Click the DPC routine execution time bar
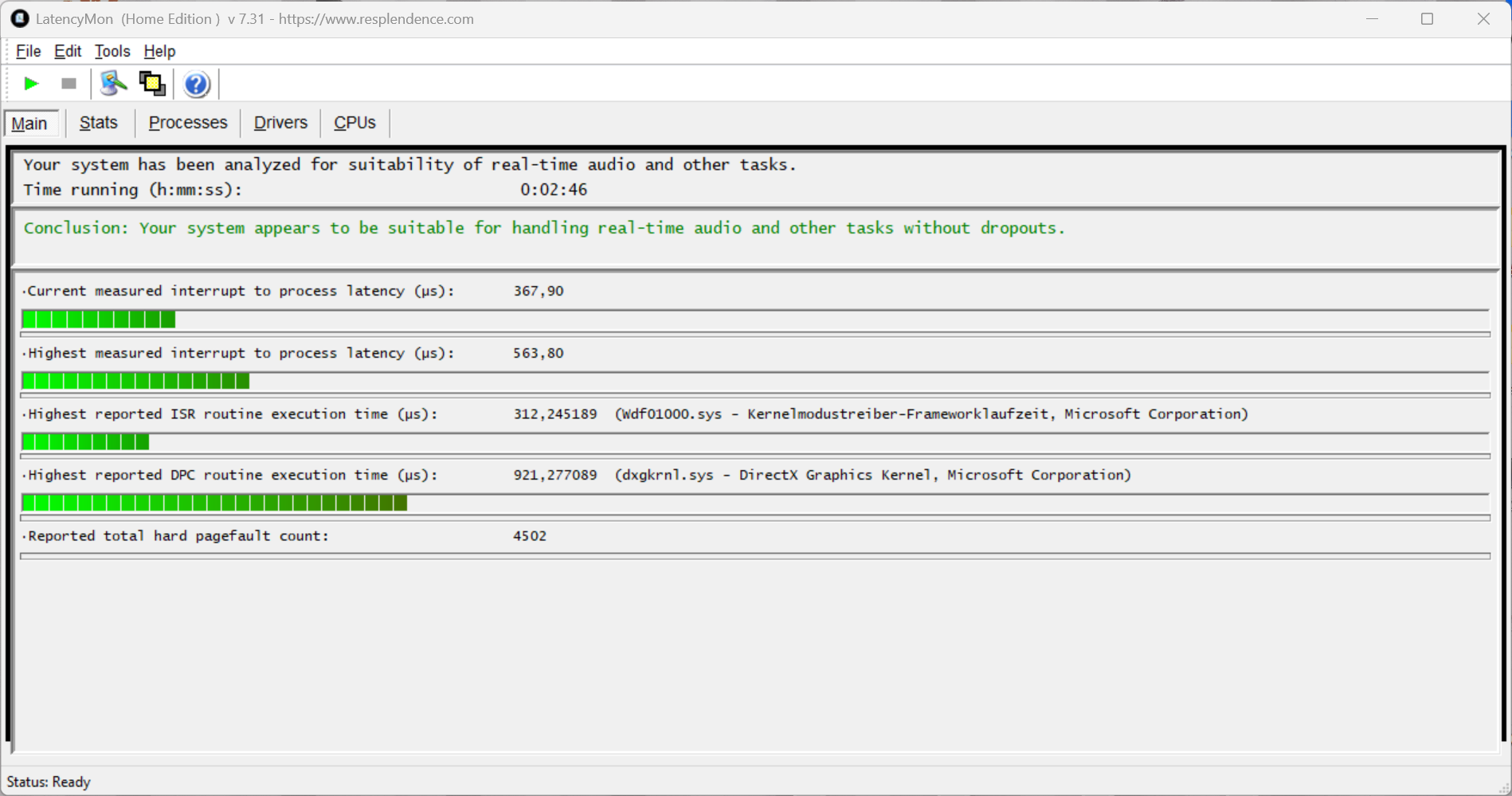The height and width of the screenshot is (796, 1512). coord(214,503)
